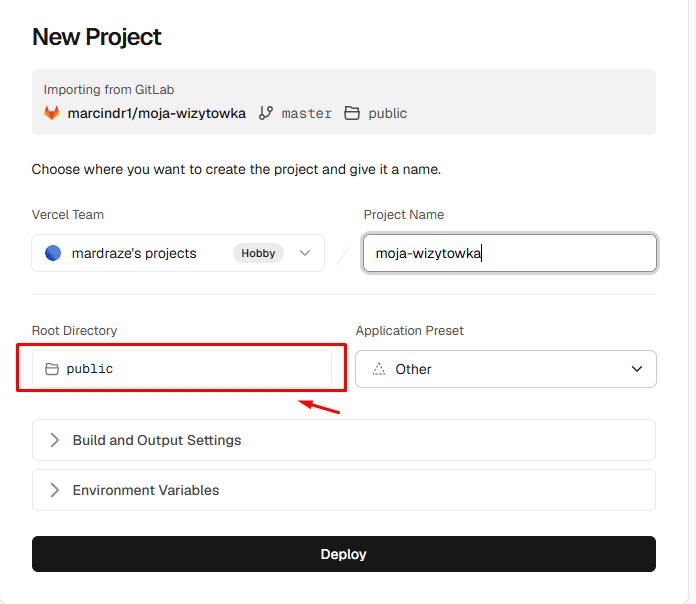696x604 pixels.
Task: Click the public directory label in header
Action: pos(388,114)
